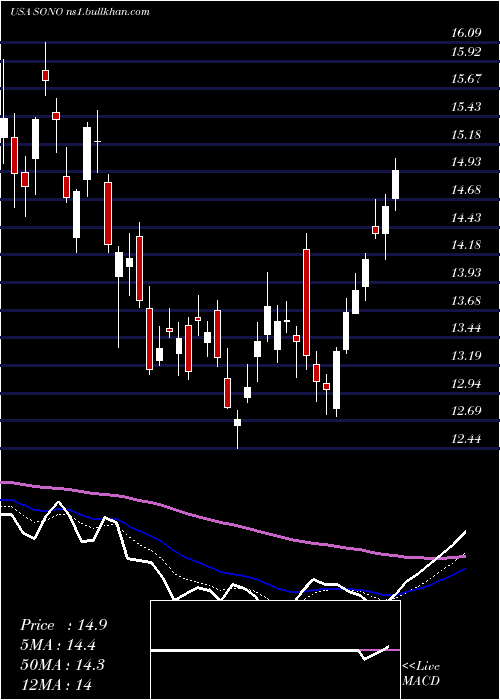Click the highest red candle near 15.67

tap(45, 75)
